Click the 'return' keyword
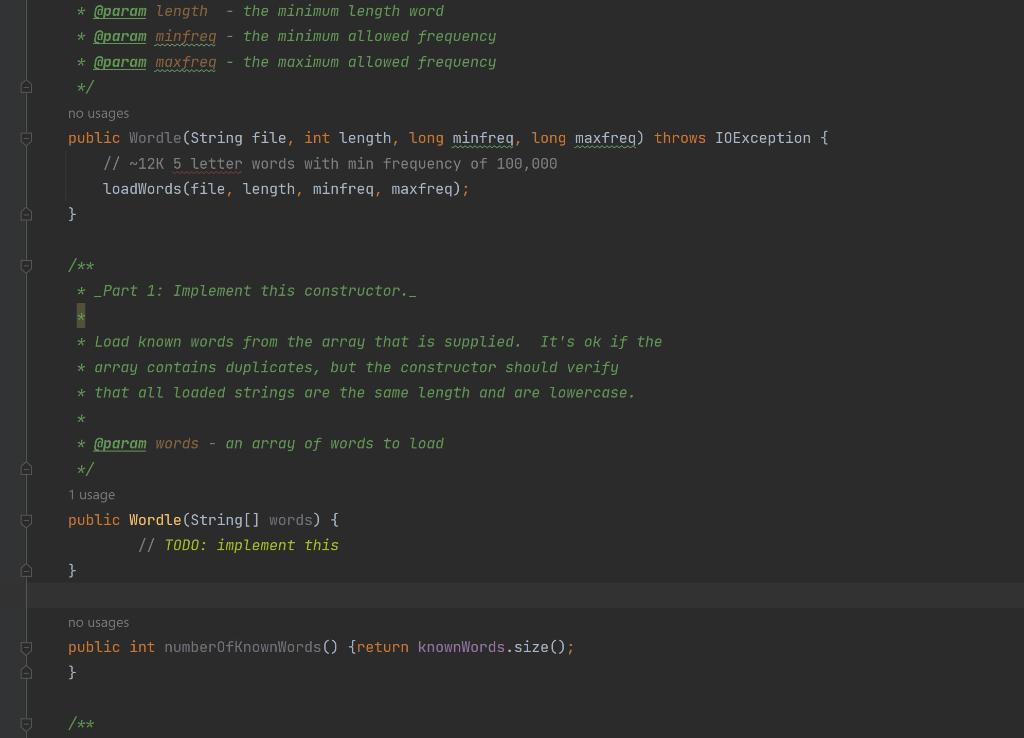 [x=382, y=647]
